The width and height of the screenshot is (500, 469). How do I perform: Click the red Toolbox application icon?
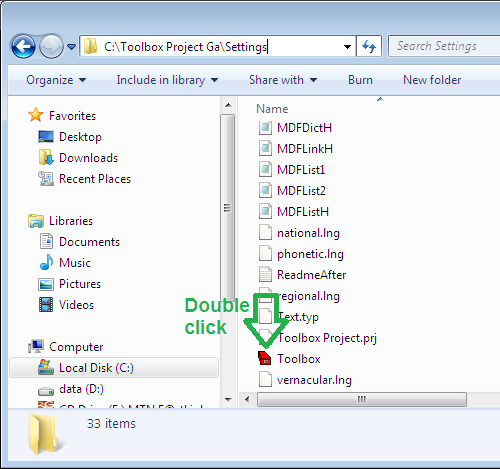click(265, 359)
